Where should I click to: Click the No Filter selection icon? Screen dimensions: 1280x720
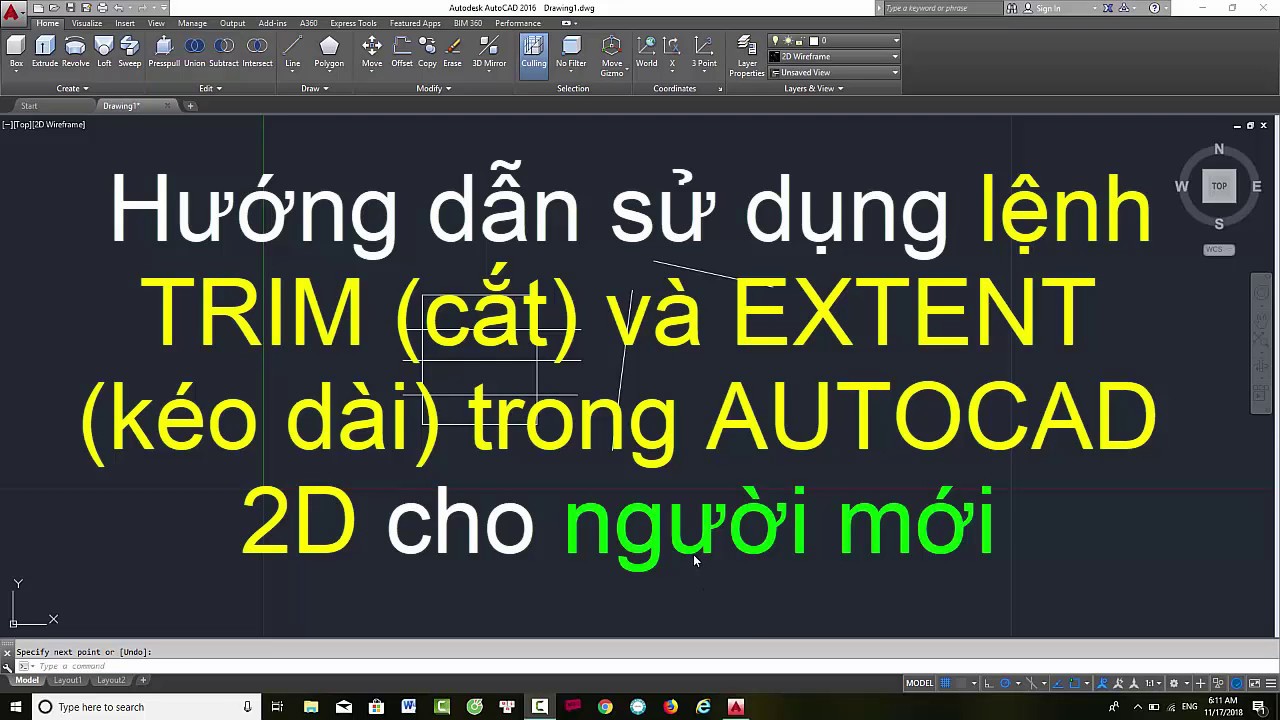pyautogui.click(x=571, y=52)
